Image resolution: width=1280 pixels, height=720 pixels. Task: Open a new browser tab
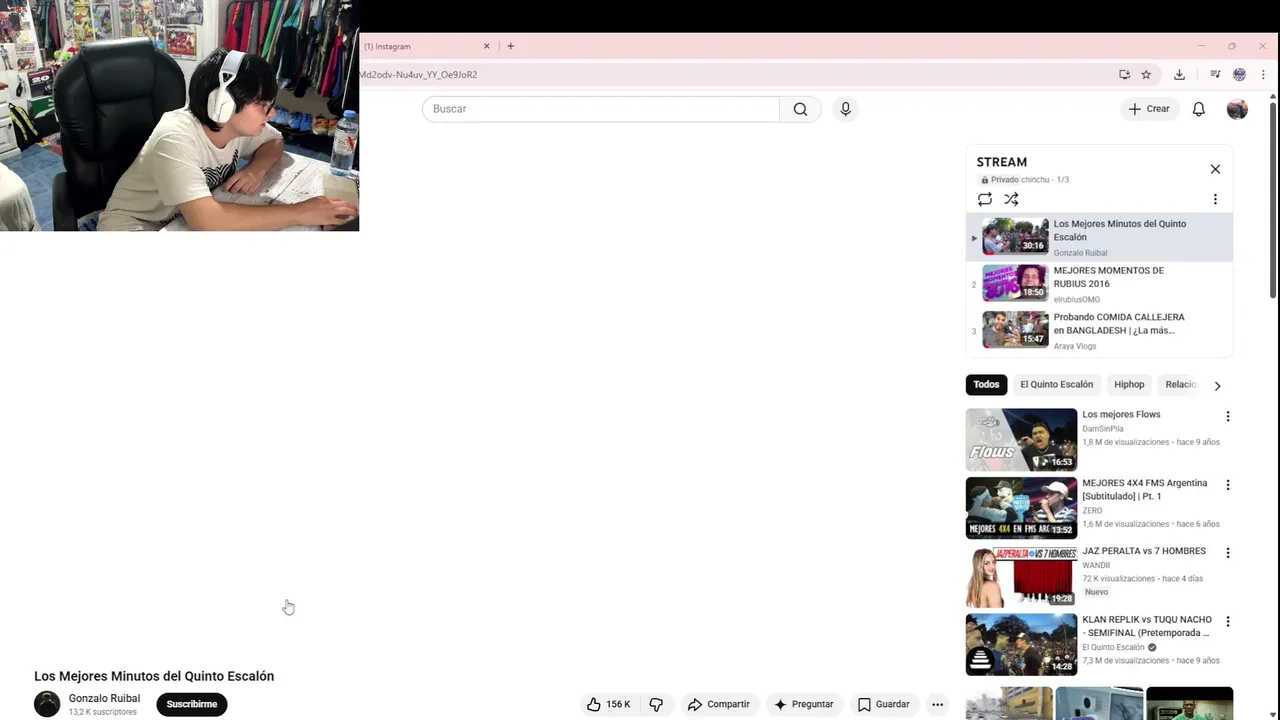tap(510, 46)
